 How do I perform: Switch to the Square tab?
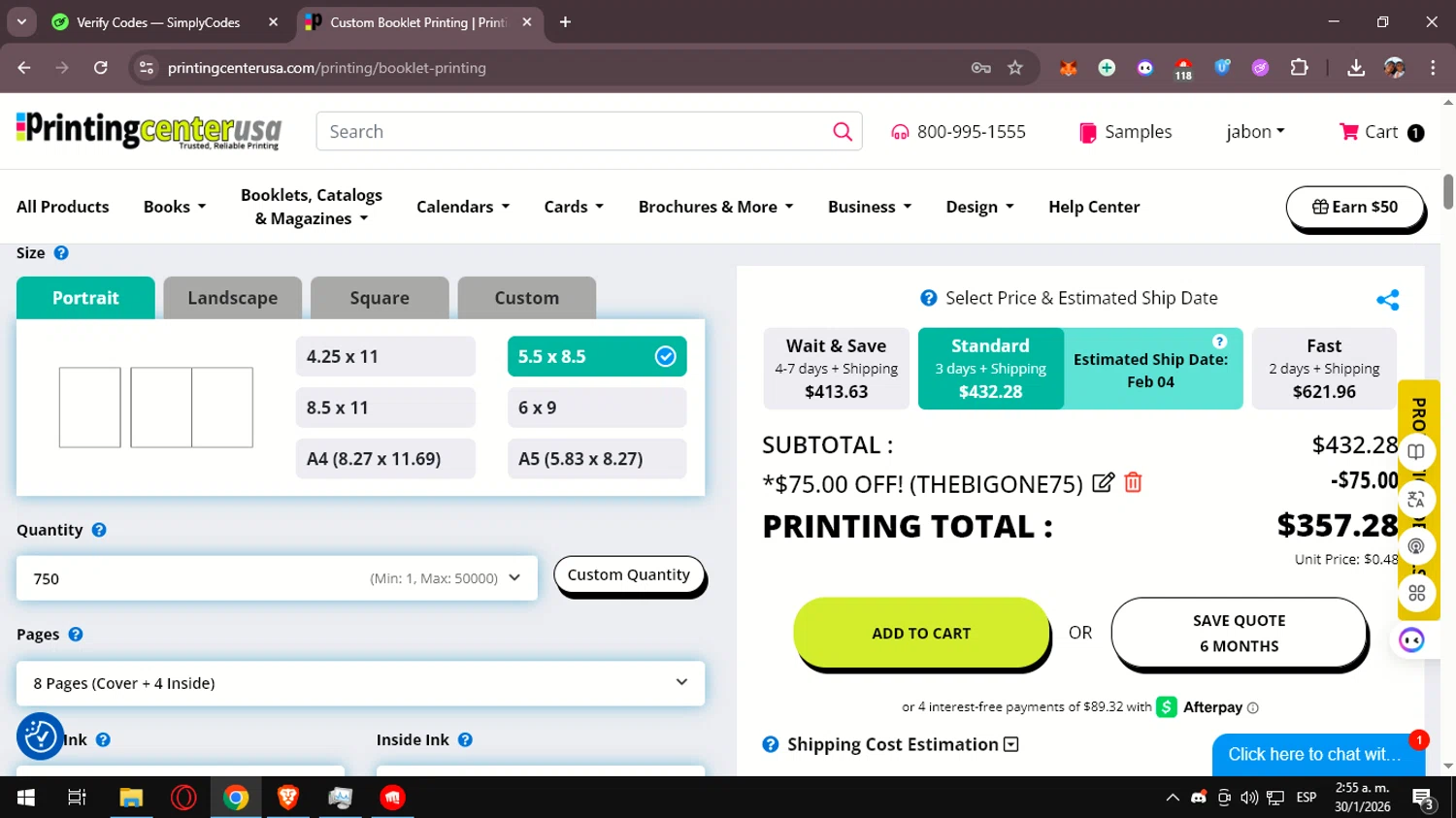380,298
